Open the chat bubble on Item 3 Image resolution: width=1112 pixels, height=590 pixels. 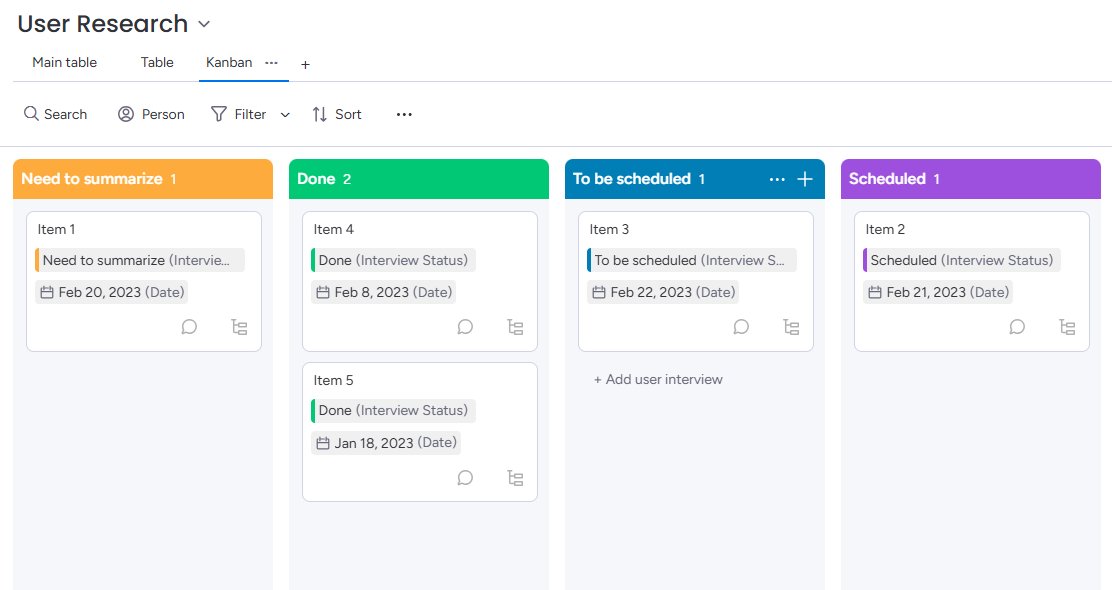pyautogui.click(x=741, y=327)
